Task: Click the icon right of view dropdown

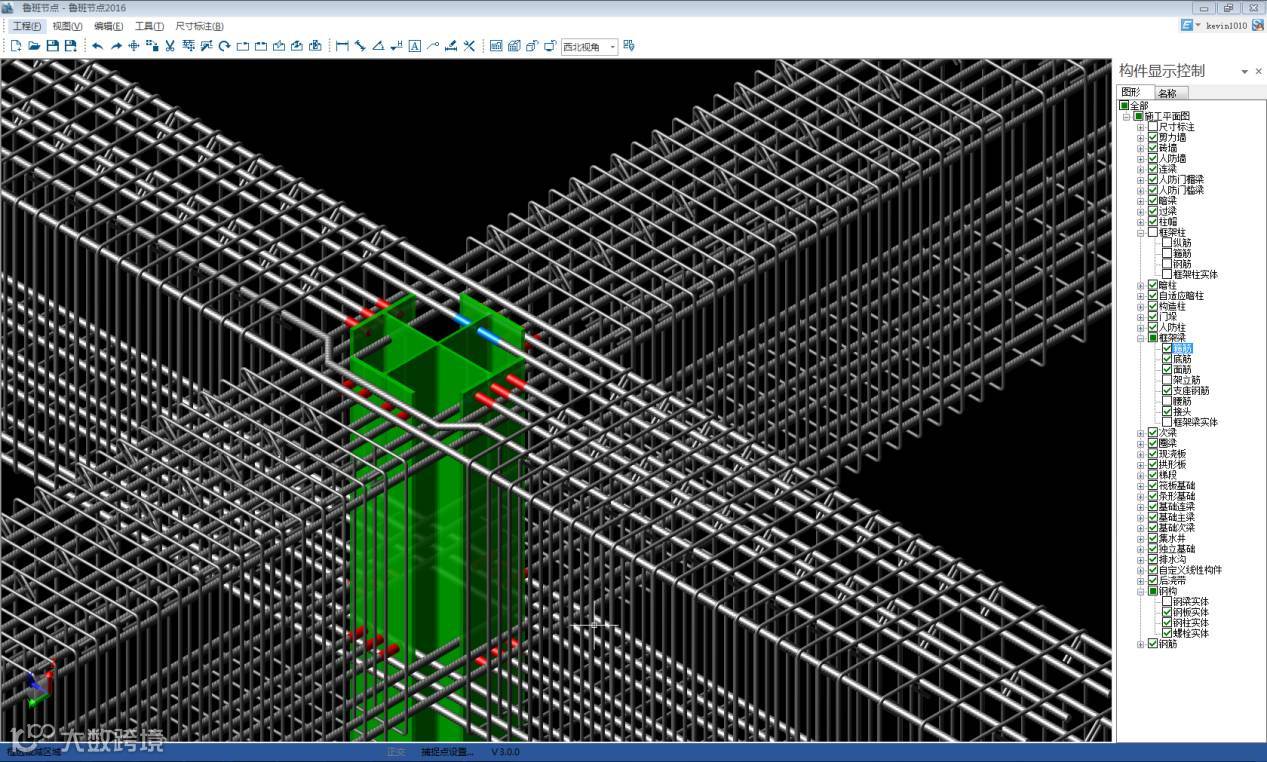Action: [629, 46]
